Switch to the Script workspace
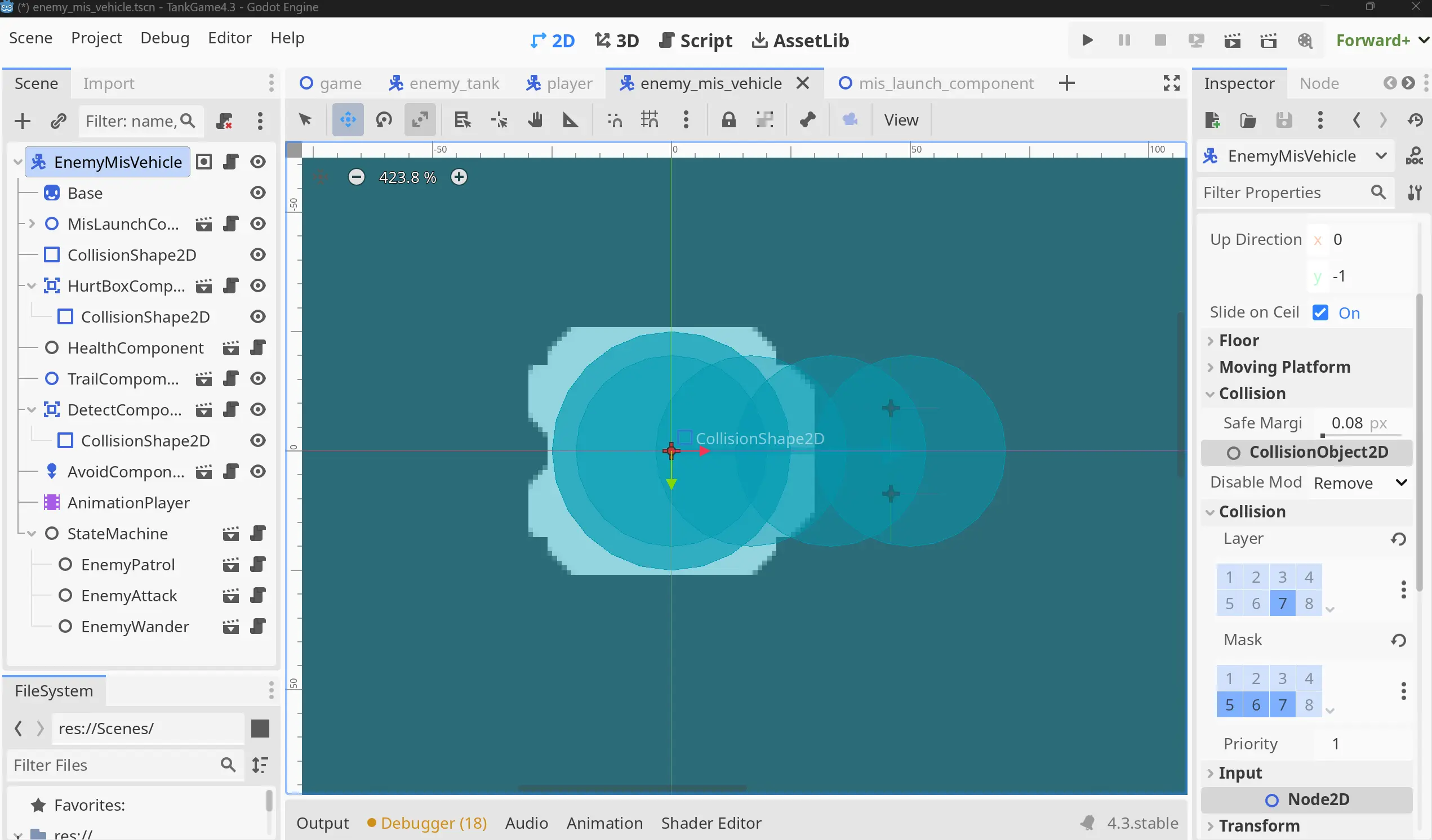The height and width of the screenshot is (840, 1432). (696, 41)
